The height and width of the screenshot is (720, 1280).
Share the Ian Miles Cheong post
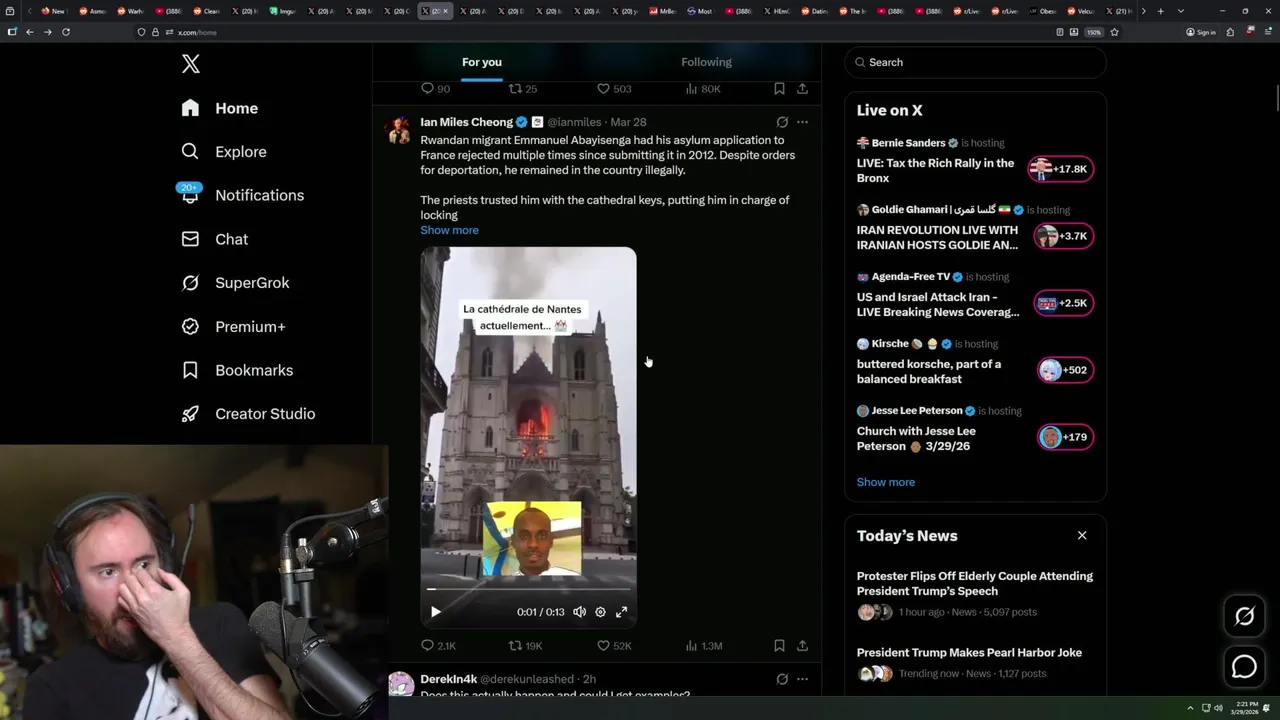click(802, 646)
